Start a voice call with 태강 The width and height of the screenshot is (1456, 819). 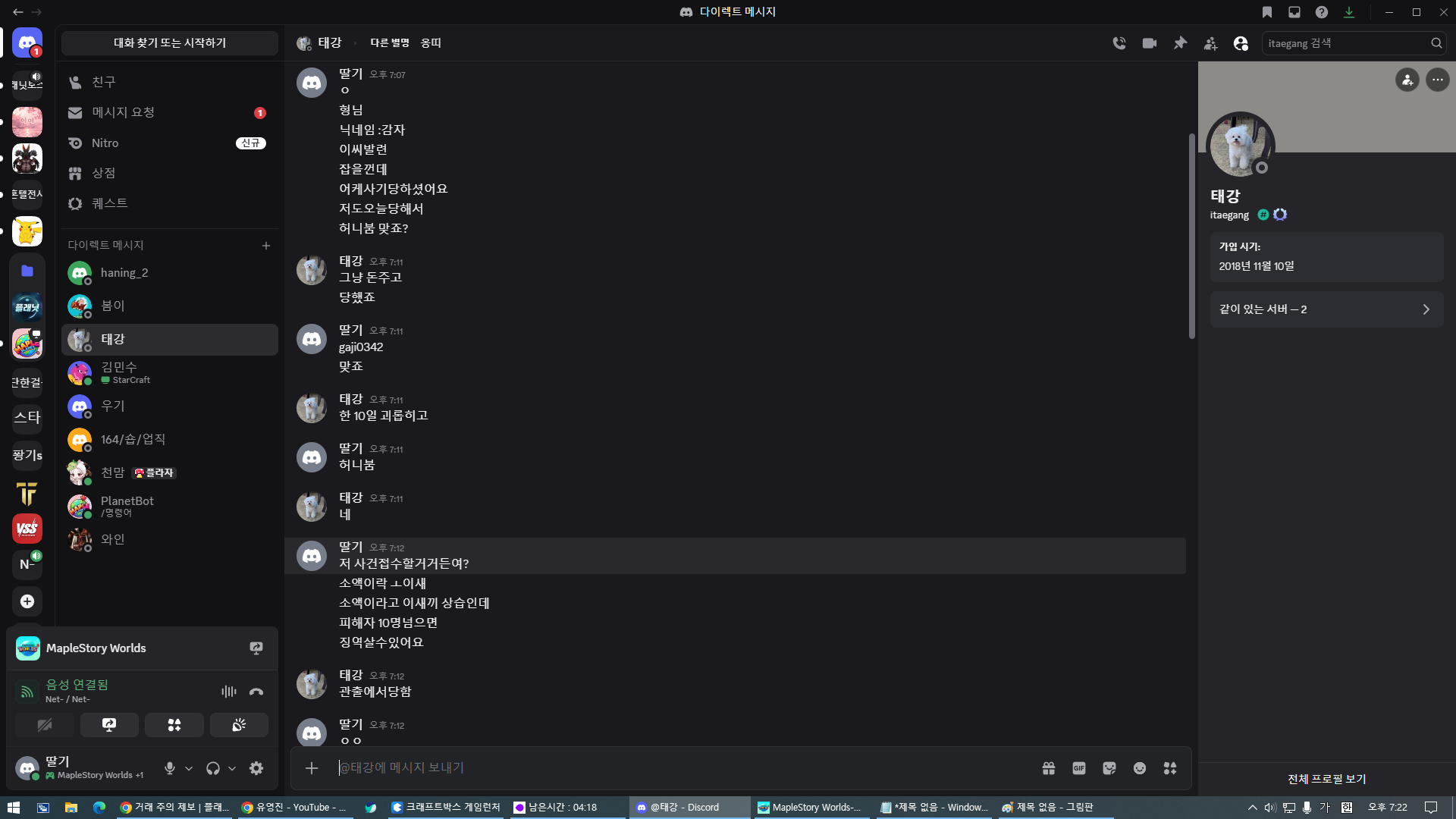pos(1119,43)
